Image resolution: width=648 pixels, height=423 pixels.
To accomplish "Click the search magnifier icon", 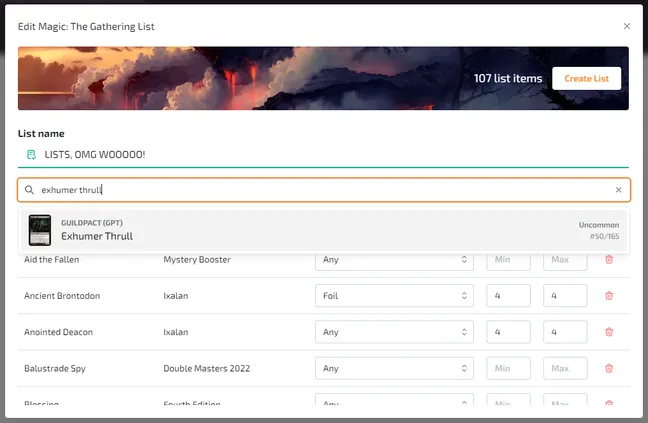I will click(x=29, y=190).
